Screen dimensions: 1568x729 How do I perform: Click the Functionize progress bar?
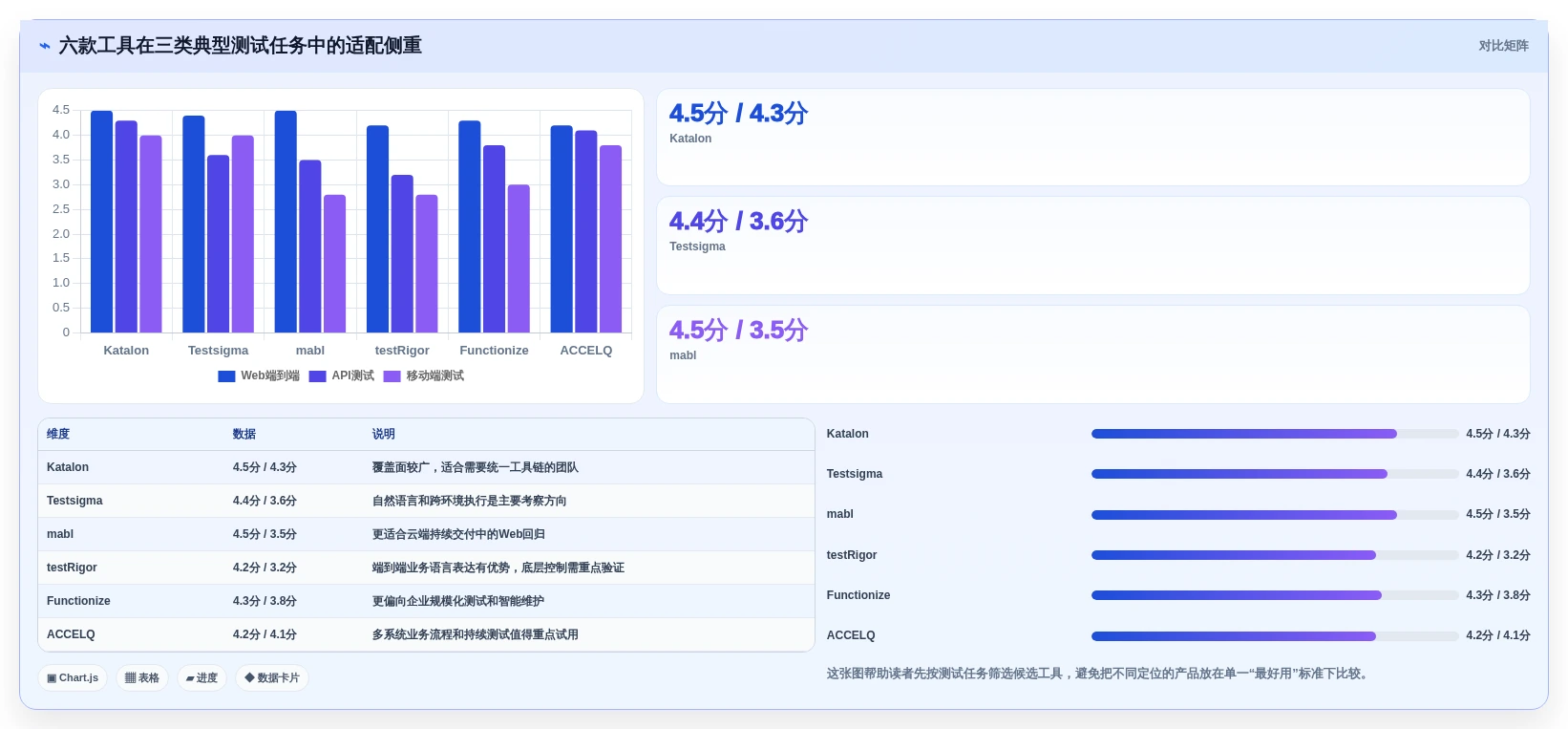1275,595
